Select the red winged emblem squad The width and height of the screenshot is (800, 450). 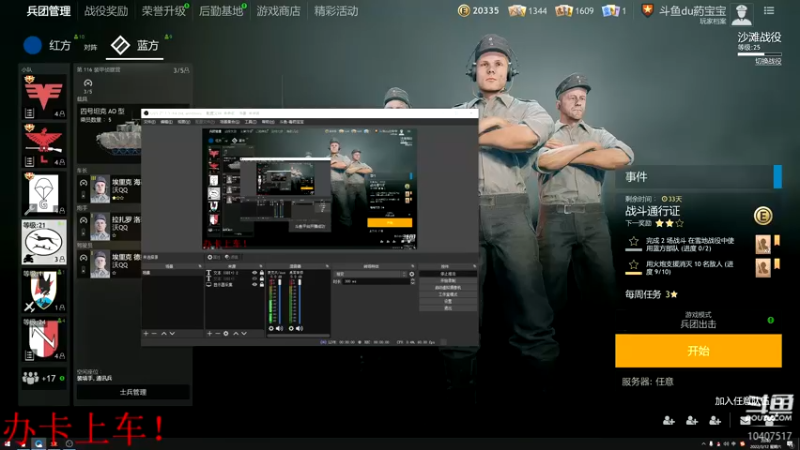44,97
